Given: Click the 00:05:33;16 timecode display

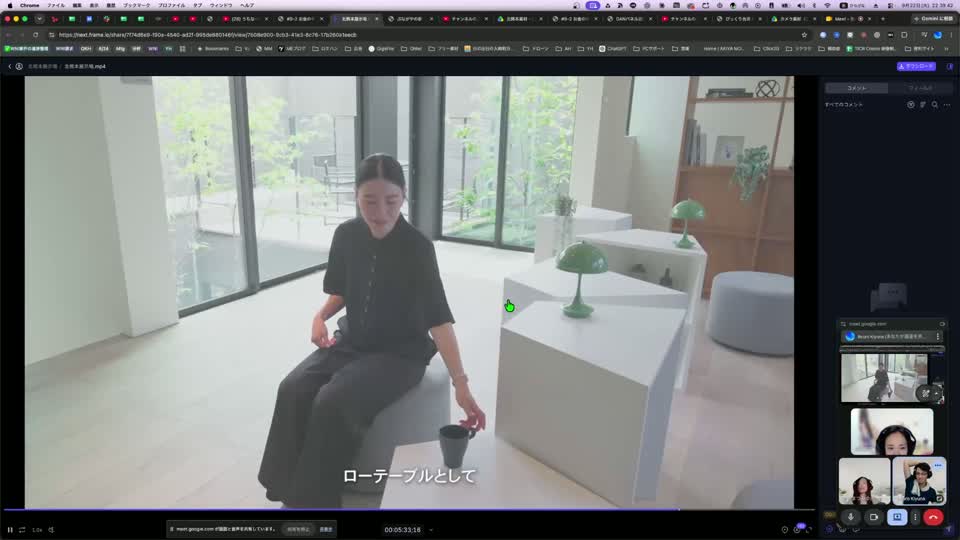Looking at the screenshot, I should 402,530.
